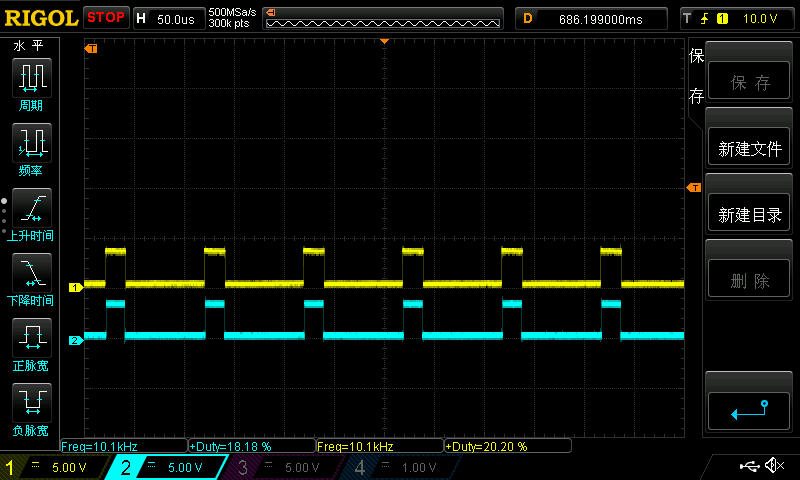Choose the fall time (下降时间) icon
Screen dimensions: 800x480
pyautogui.click(x=30, y=273)
